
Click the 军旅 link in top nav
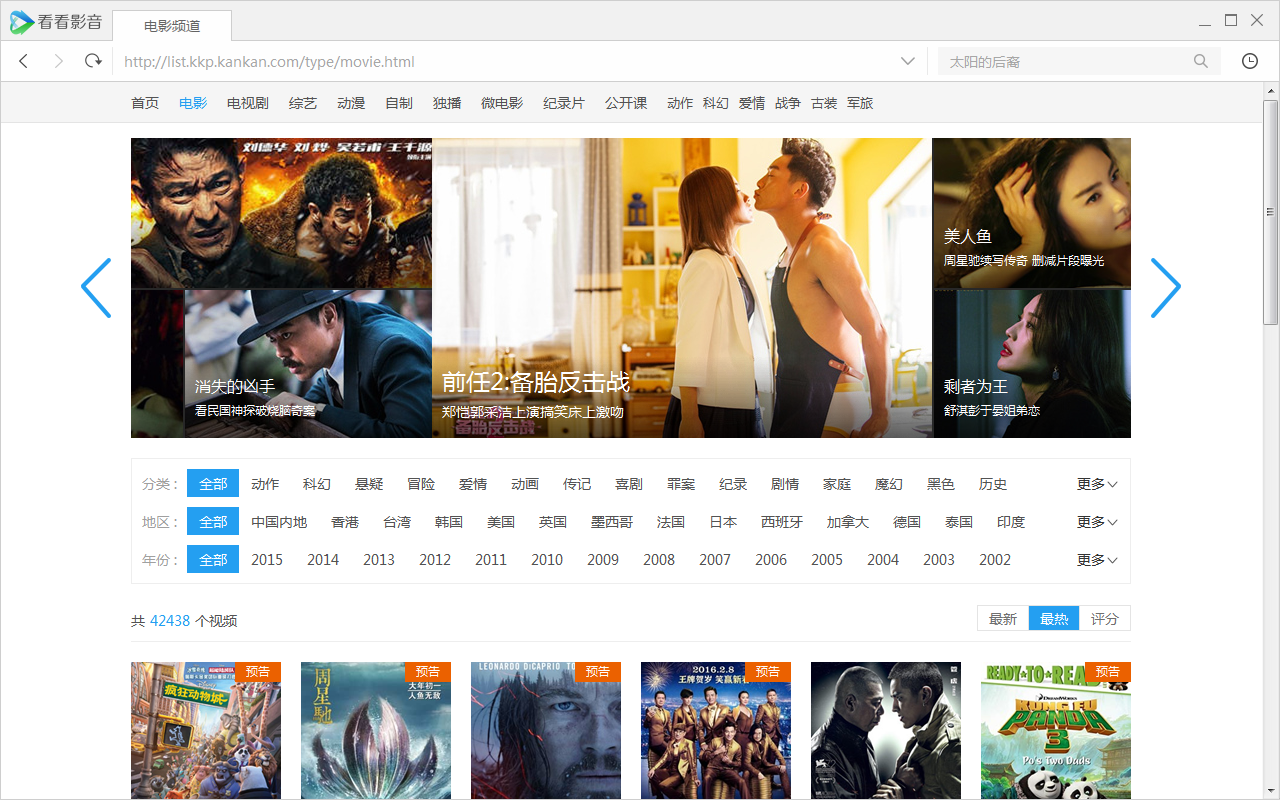click(x=860, y=103)
